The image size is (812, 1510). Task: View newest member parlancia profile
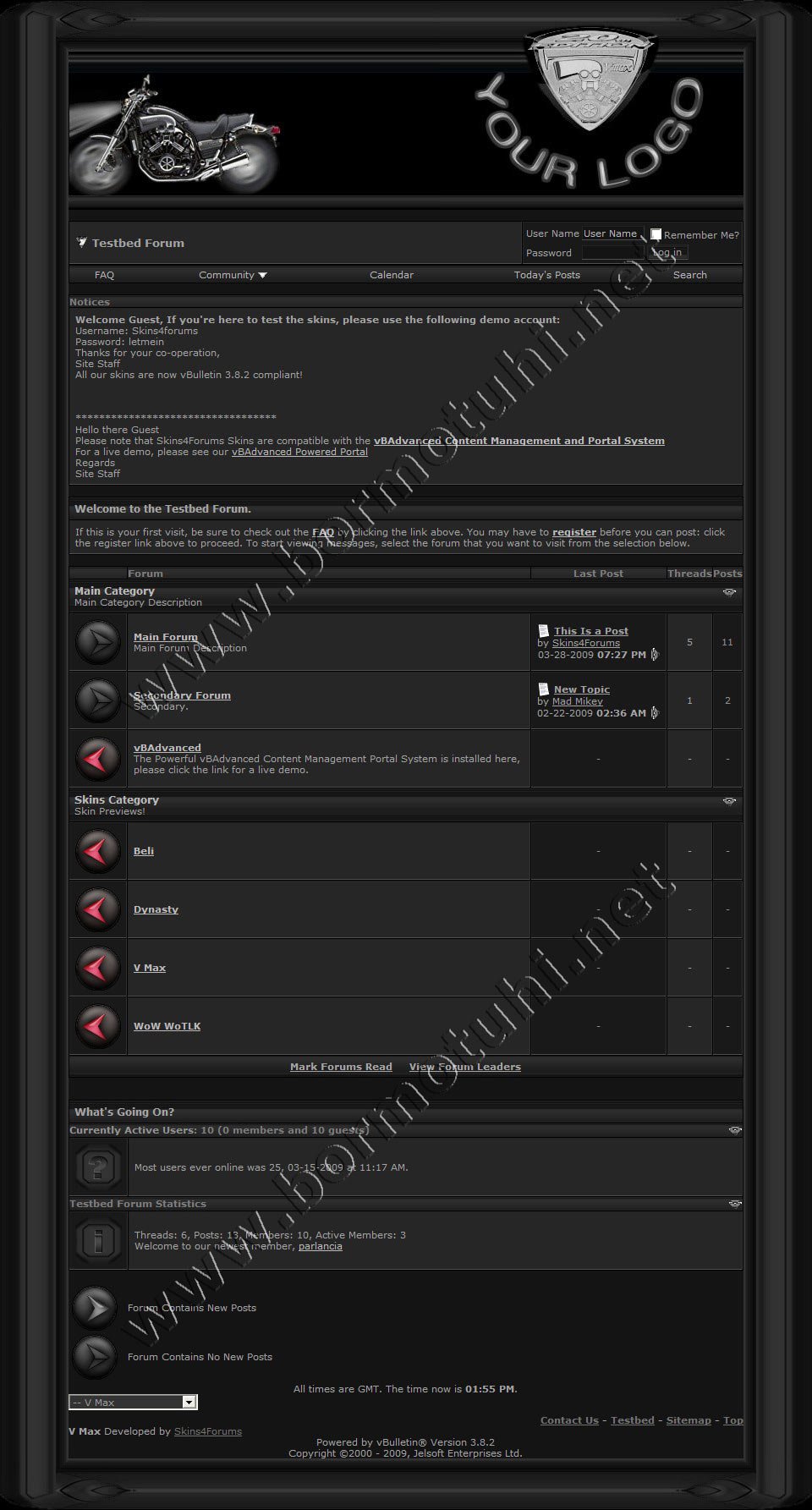[x=321, y=1246]
